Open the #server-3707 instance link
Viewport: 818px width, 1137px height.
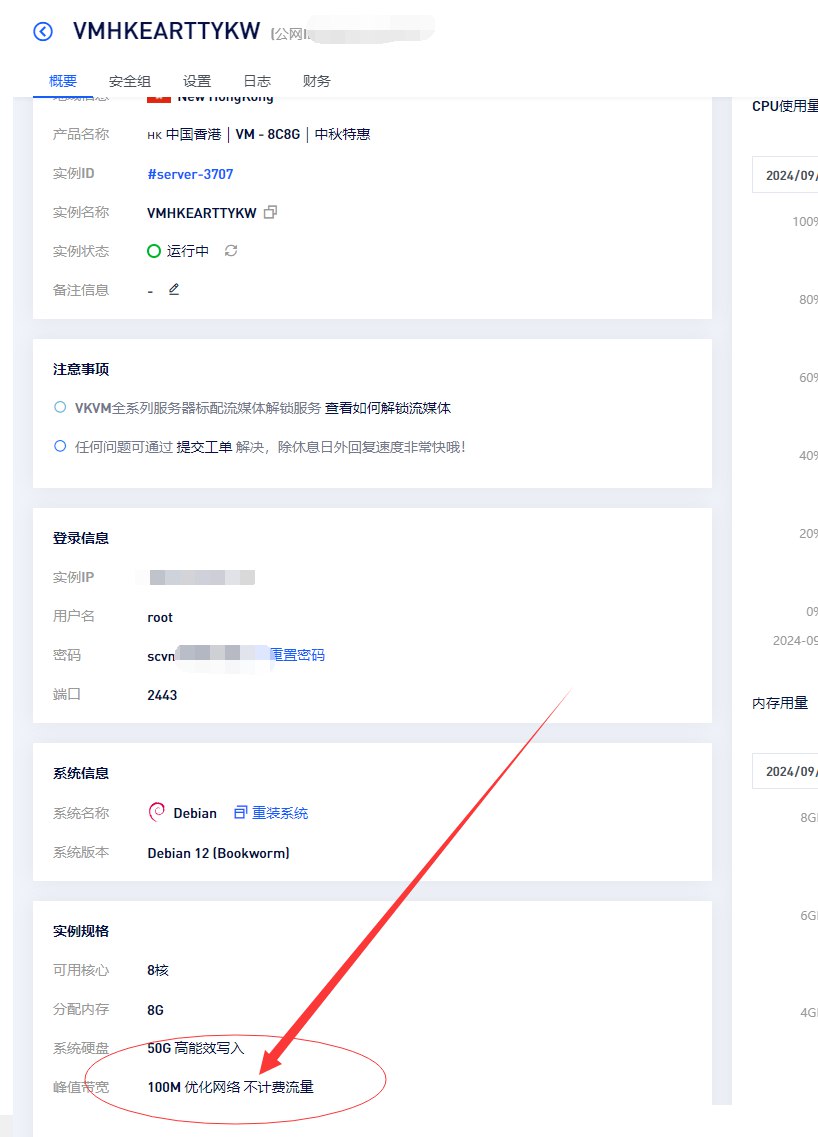[188, 173]
